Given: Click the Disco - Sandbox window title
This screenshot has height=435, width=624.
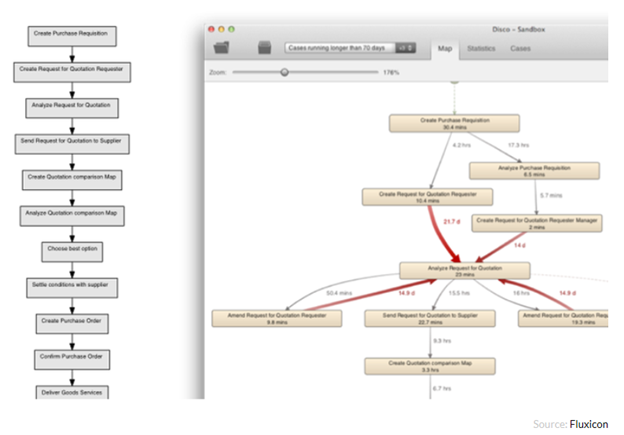Looking at the screenshot, I should [519, 29].
